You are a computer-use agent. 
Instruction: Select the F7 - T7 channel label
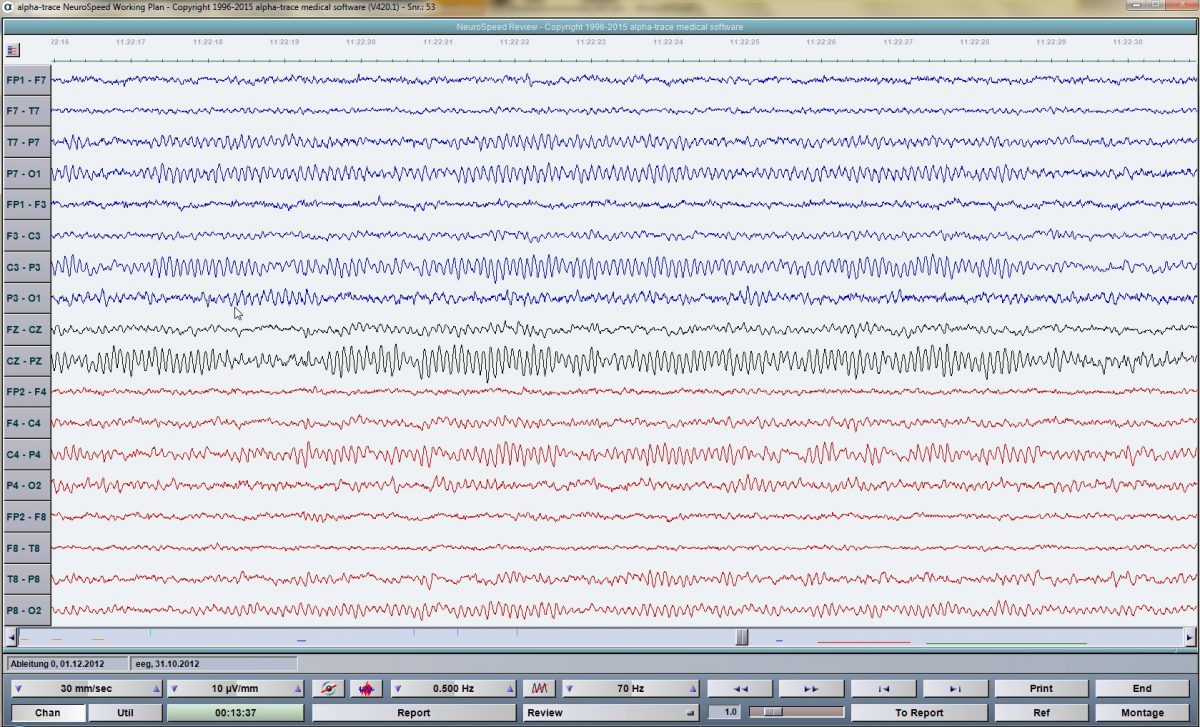(26, 110)
